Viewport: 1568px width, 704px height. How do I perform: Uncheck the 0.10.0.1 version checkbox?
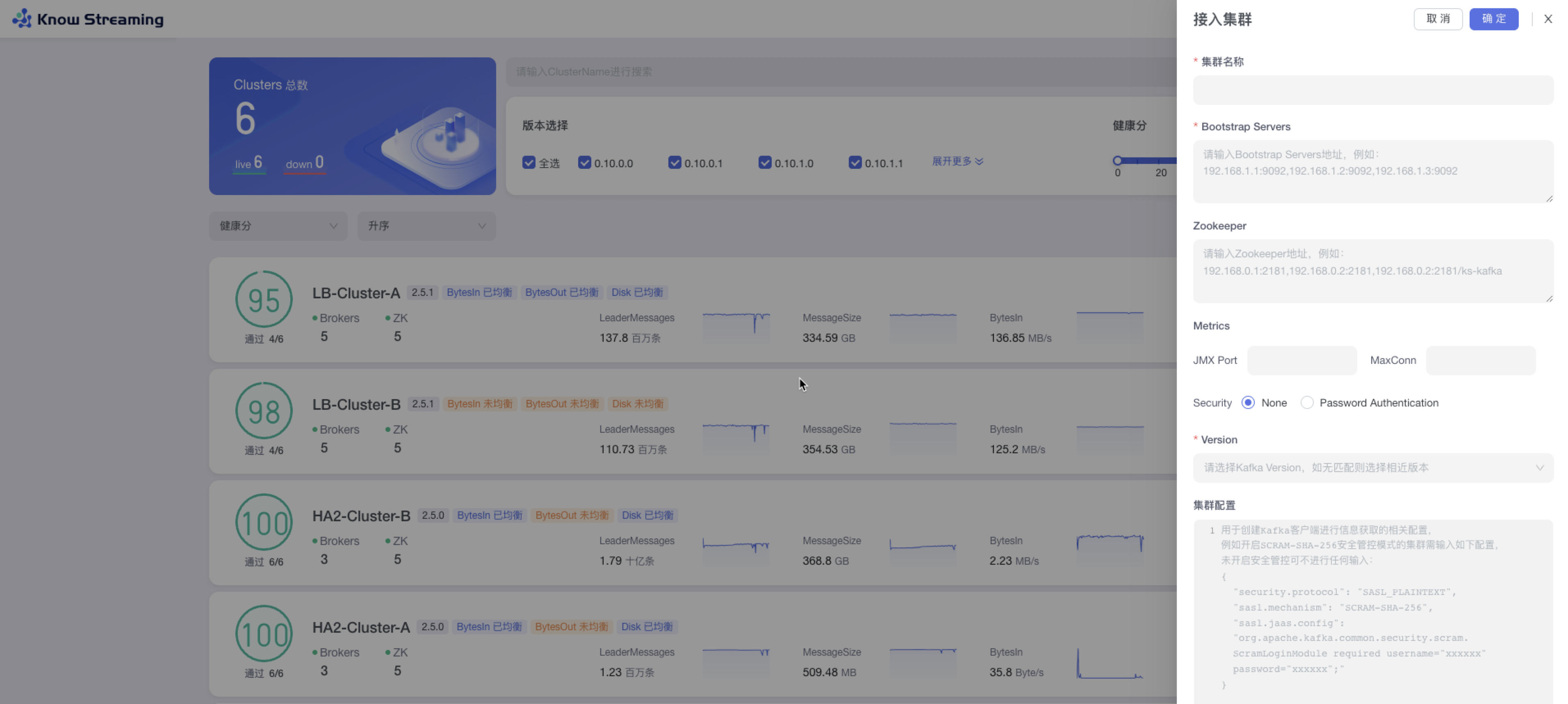pyautogui.click(x=675, y=162)
